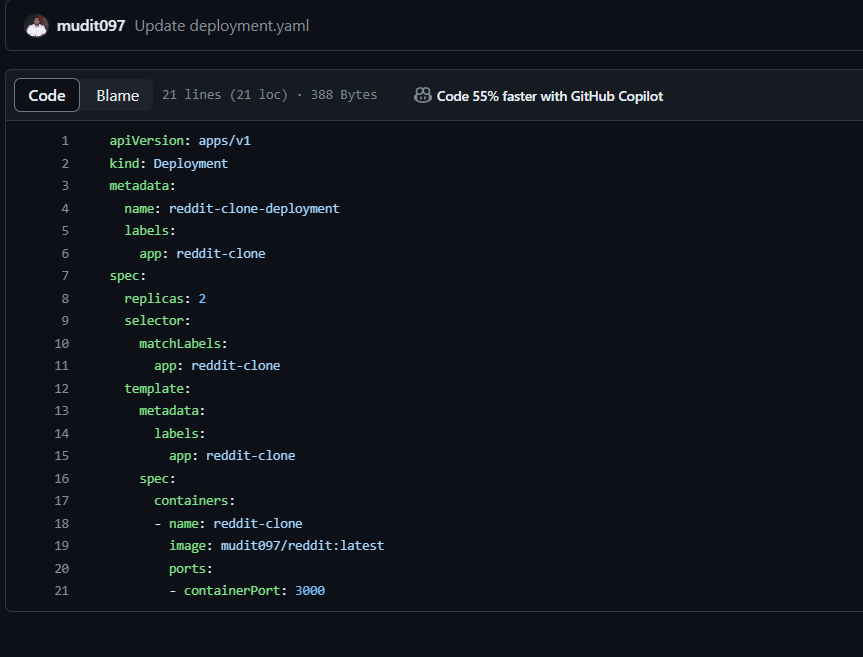Click the nested "metadata:" key on line 13
The image size is (863, 657).
(x=172, y=411)
